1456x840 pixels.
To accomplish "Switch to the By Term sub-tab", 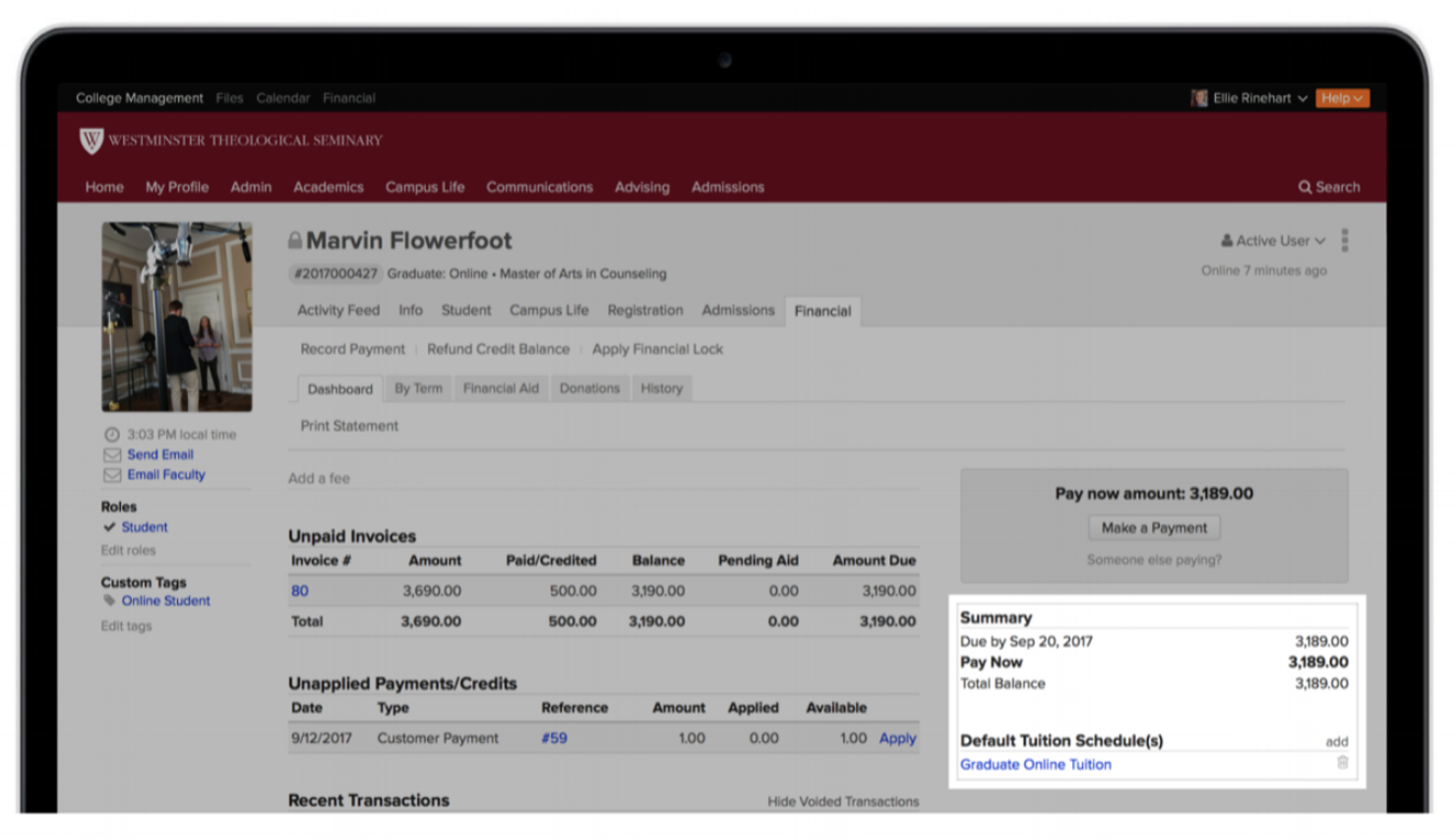I will tap(418, 389).
